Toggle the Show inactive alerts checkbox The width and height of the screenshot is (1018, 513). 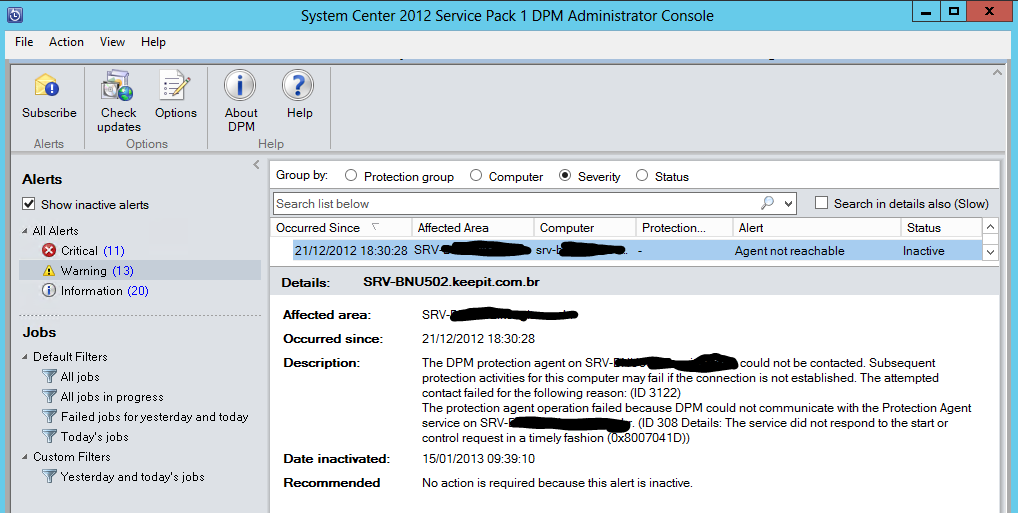[x=29, y=205]
